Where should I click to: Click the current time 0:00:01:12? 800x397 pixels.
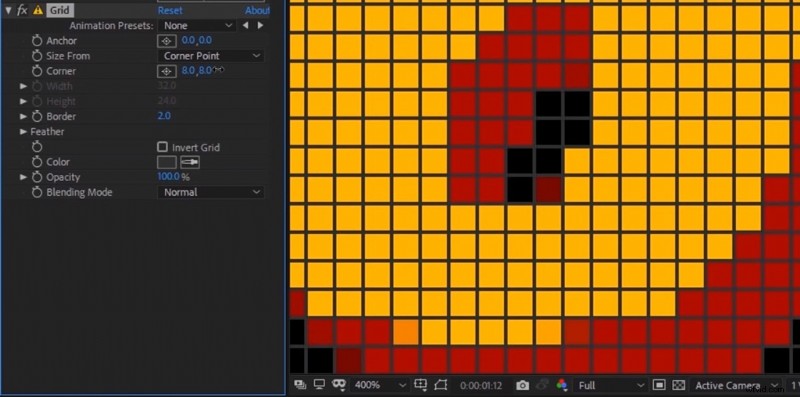tap(481, 385)
